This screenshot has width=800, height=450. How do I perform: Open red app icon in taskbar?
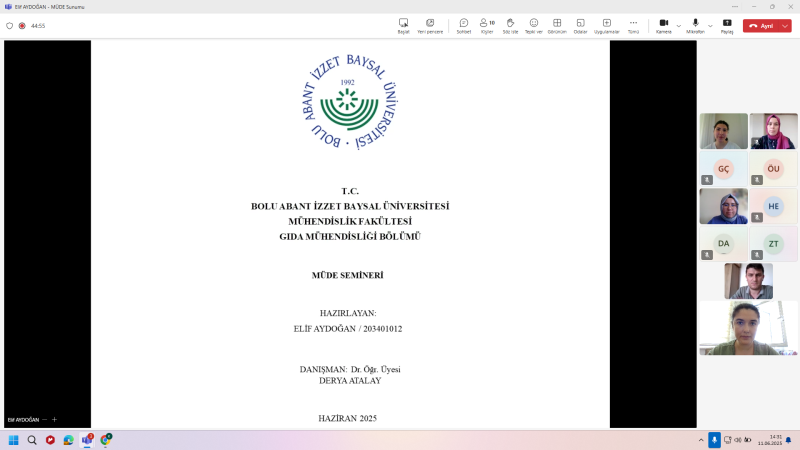pyautogui.click(x=50, y=440)
